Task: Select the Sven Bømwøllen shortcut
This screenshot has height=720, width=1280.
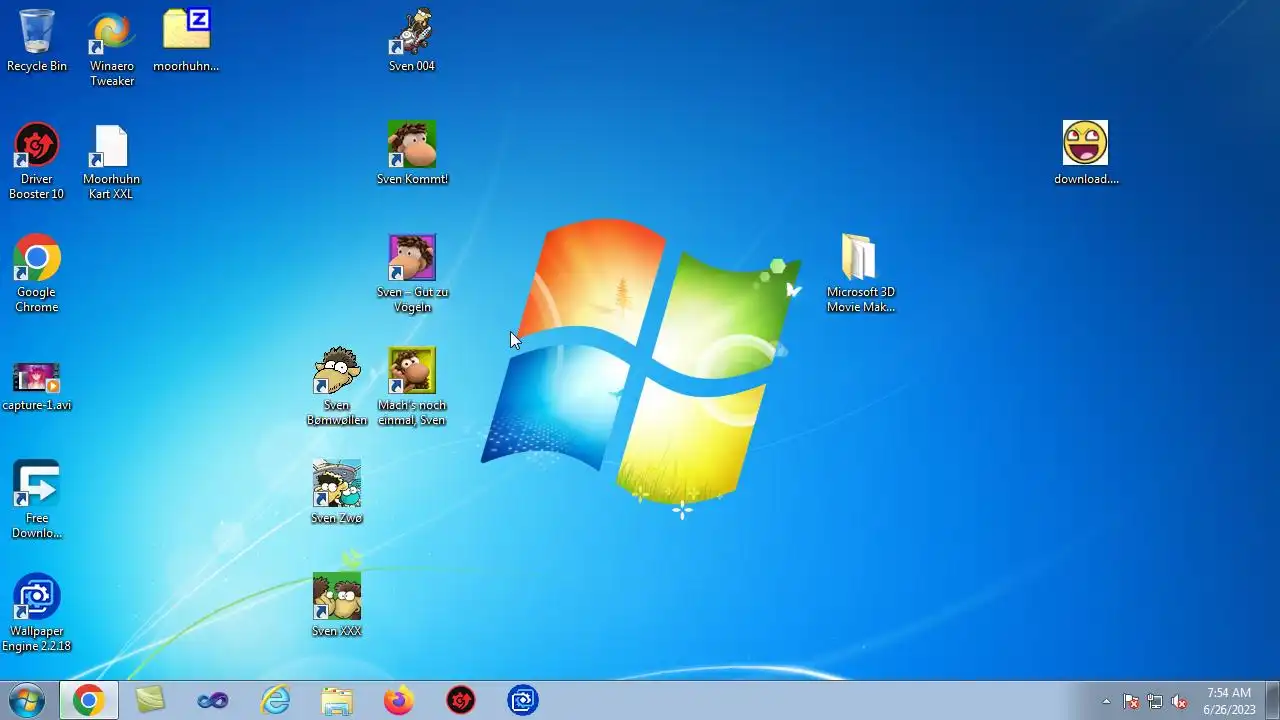Action: pyautogui.click(x=337, y=387)
